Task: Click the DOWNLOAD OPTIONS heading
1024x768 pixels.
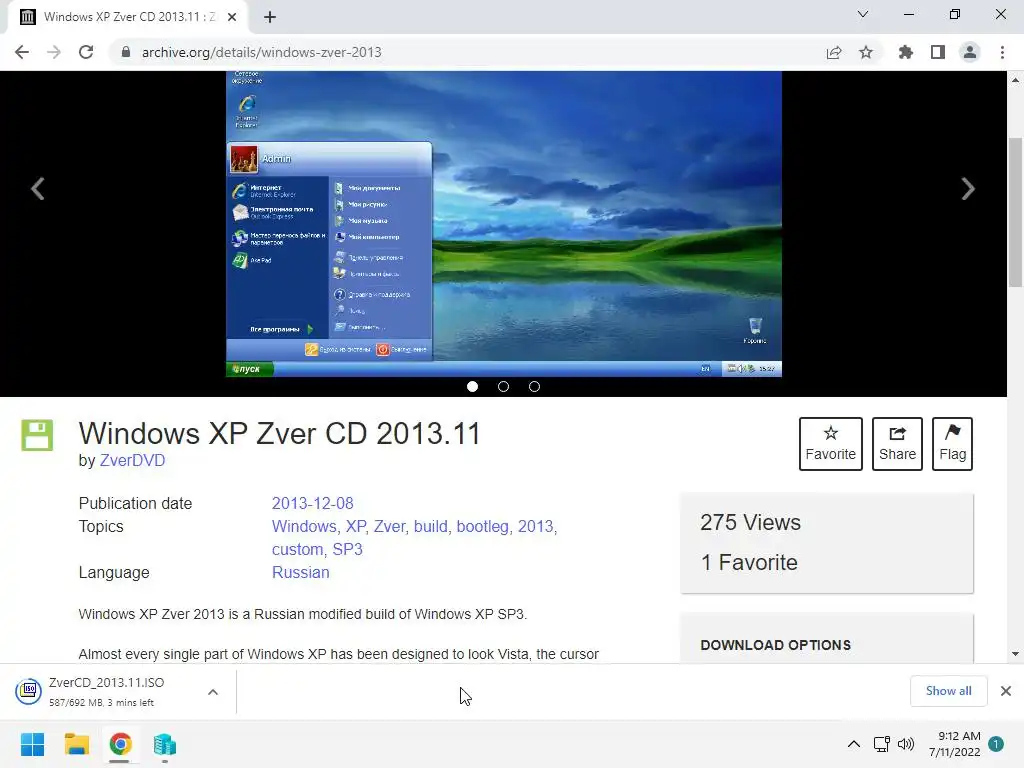Action: tap(776, 645)
